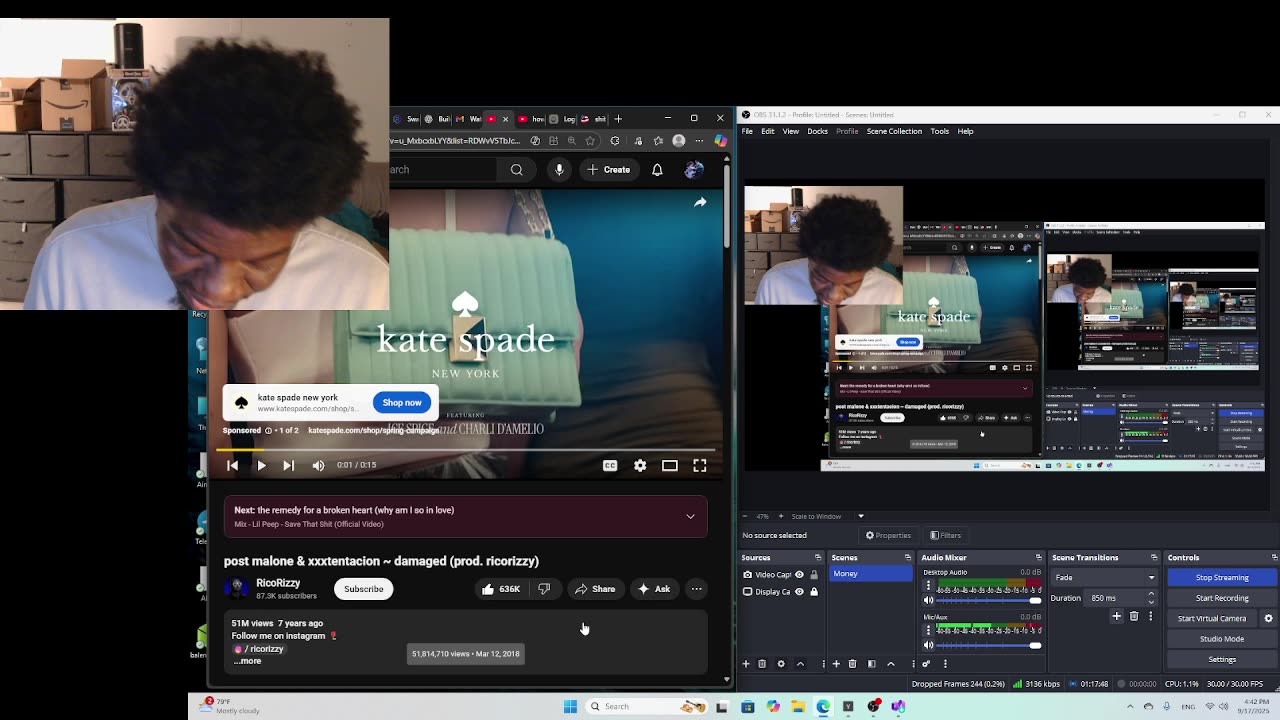Screen dimensions: 1280x720
Task: Increase transition duration stepper up
Action: [1151, 594]
